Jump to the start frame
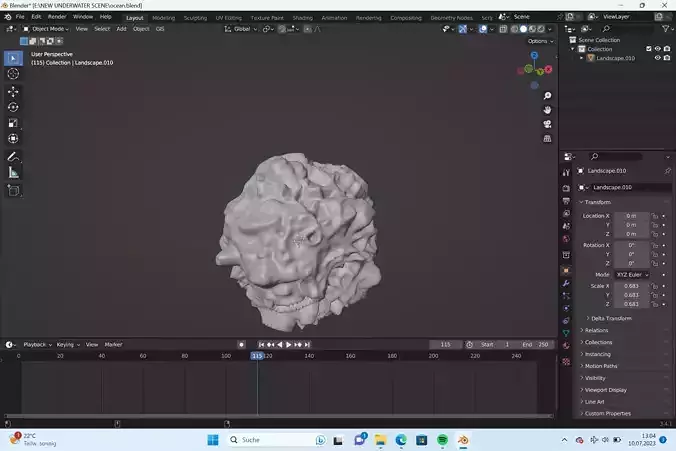This screenshot has width=676, height=451. [261, 345]
